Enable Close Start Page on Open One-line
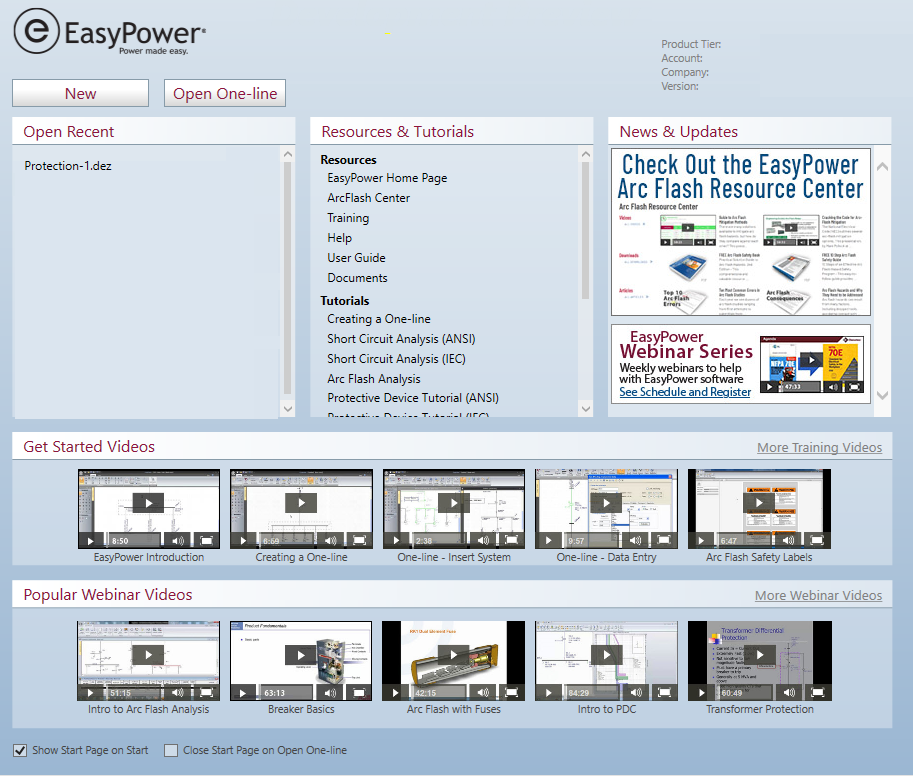The width and height of the screenshot is (913, 777). tap(171, 750)
